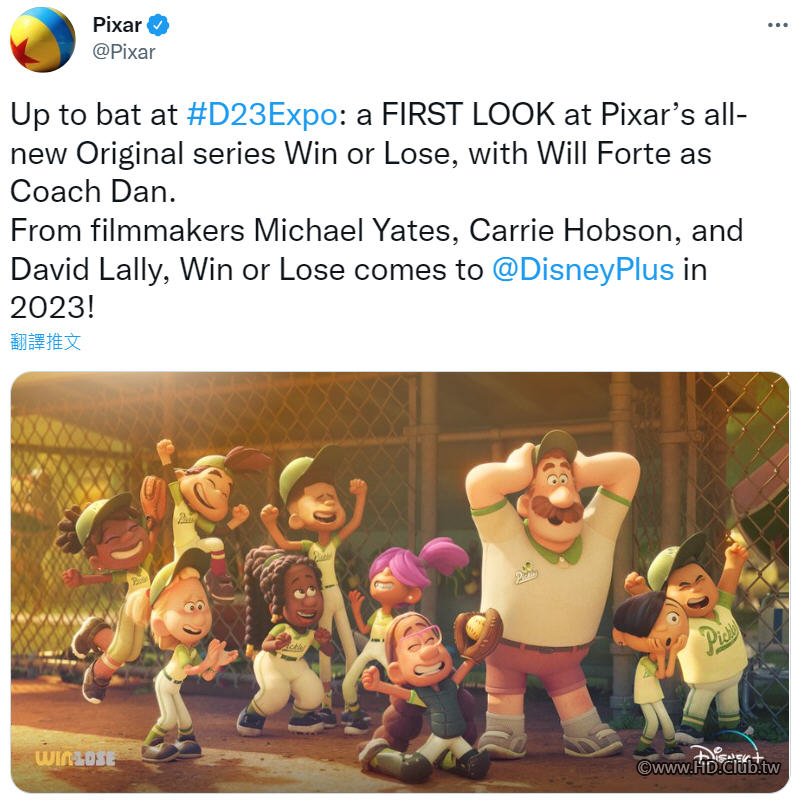Open the Pixar Luxo ball profile avatar

coord(43,39)
